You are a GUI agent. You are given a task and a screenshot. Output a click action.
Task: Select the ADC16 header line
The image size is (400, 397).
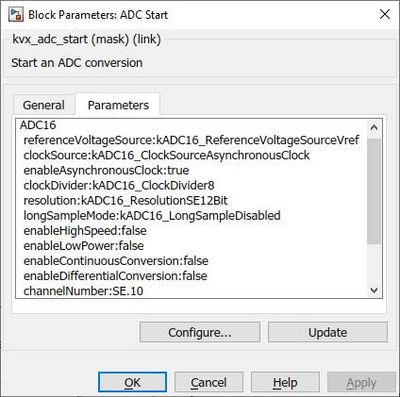pyautogui.click(x=38, y=125)
